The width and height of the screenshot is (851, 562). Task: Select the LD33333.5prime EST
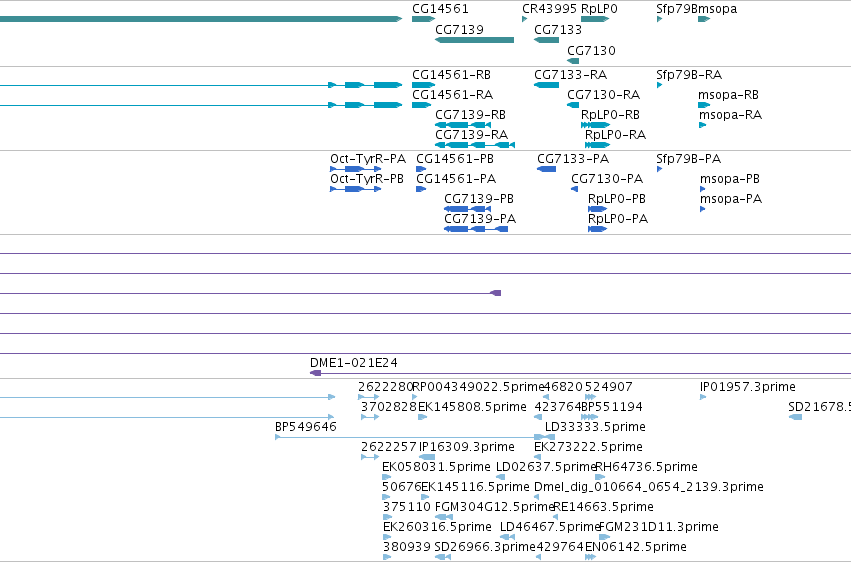coord(550,437)
